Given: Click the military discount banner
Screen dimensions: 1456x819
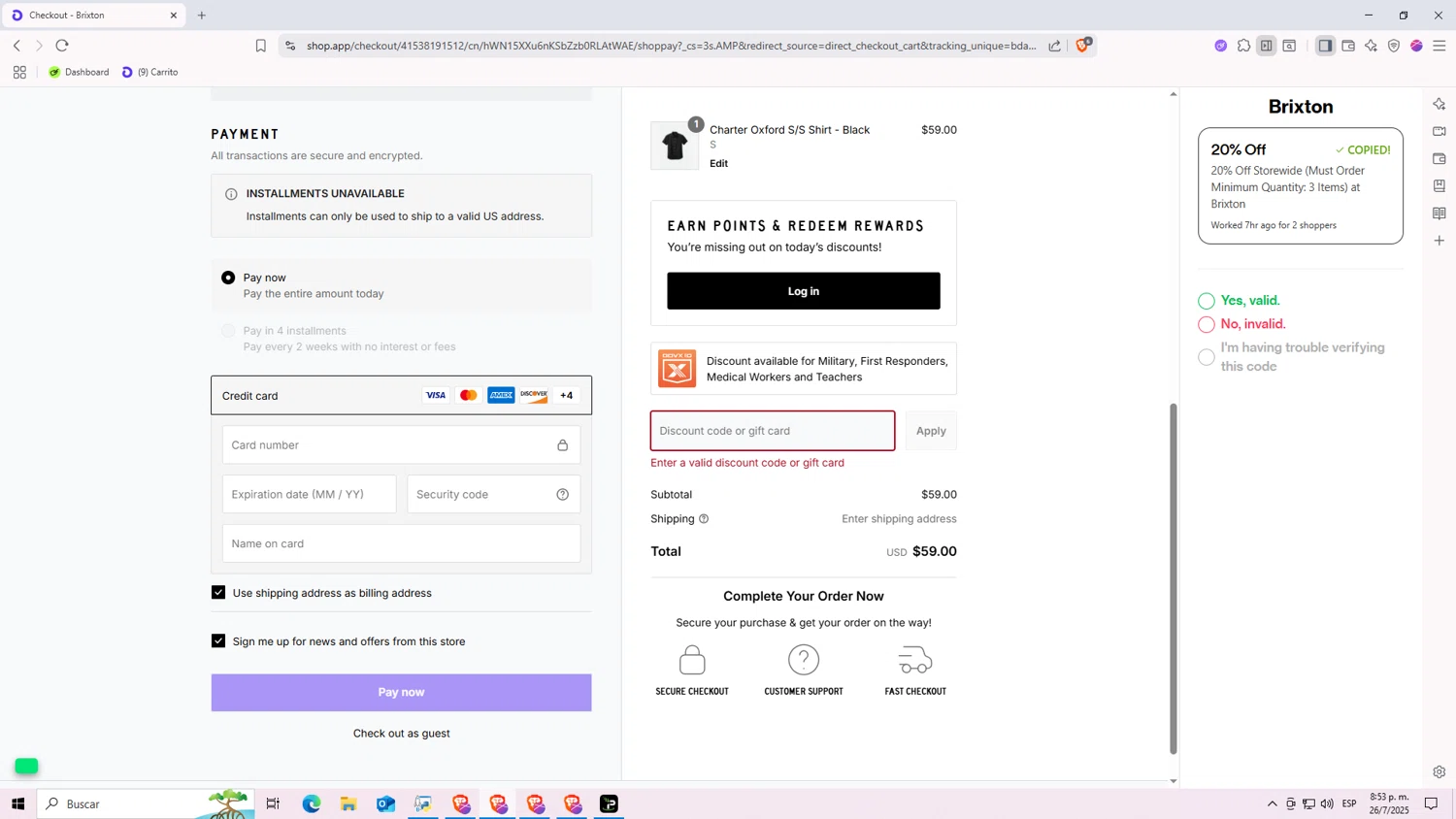Looking at the screenshot, I should (804, 369).
